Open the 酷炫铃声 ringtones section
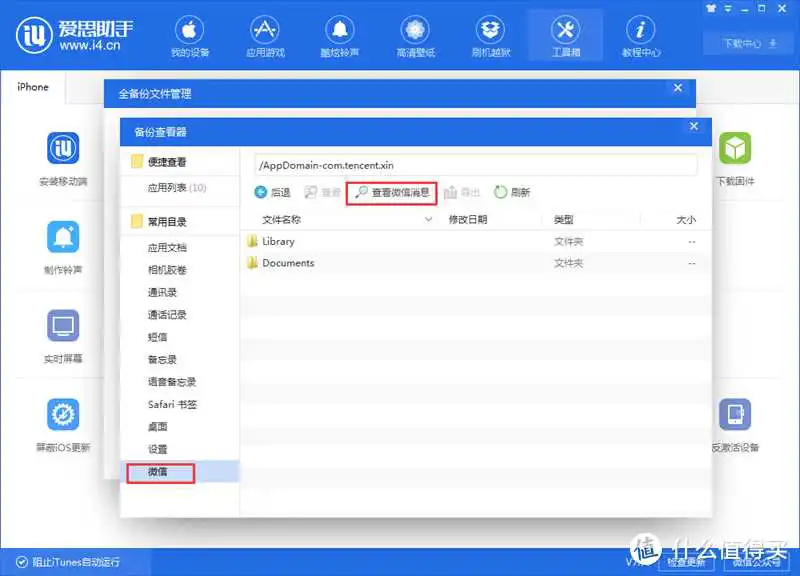This screenshot has height=576, width=800. pyautogui.click(x=340, y=36)
